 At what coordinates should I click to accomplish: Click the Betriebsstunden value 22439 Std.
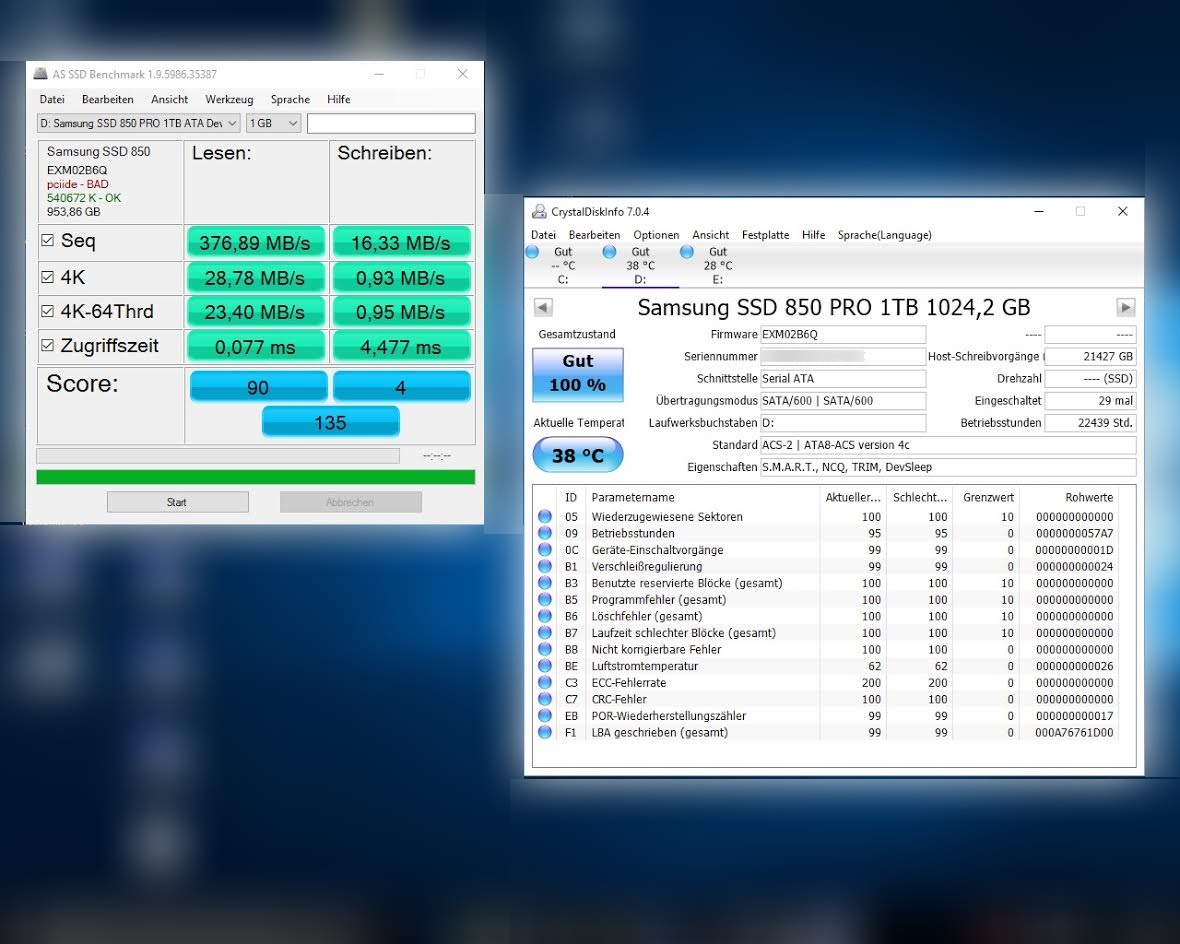(1090, 422)
